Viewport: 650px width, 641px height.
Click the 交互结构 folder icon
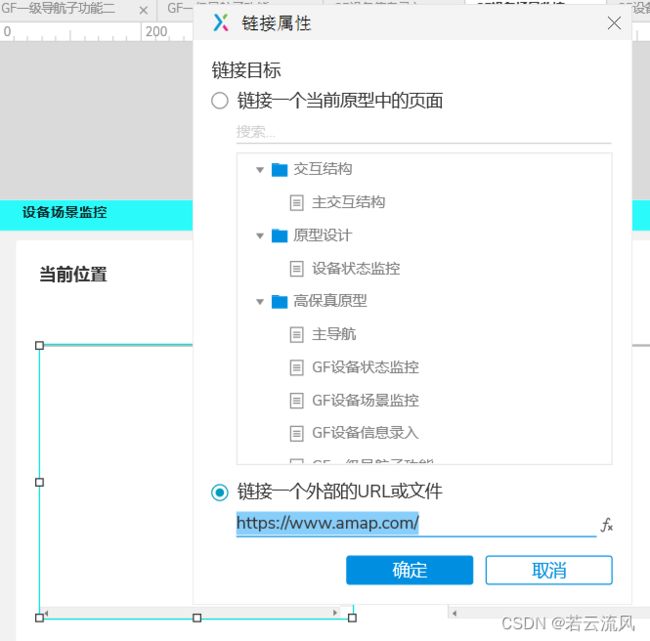279,169
